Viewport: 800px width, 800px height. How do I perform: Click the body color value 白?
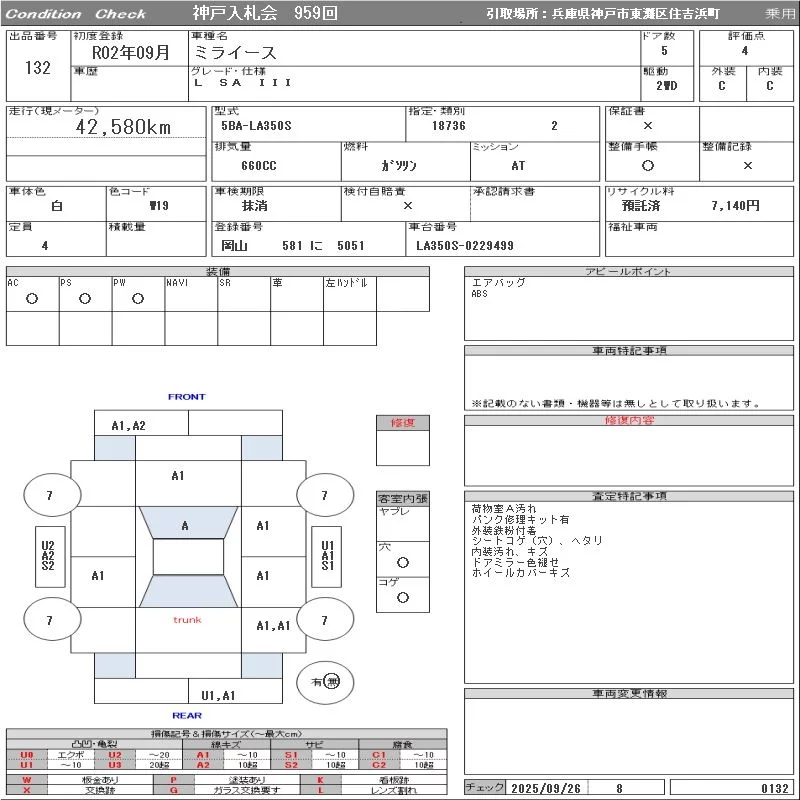pos(57,206)
